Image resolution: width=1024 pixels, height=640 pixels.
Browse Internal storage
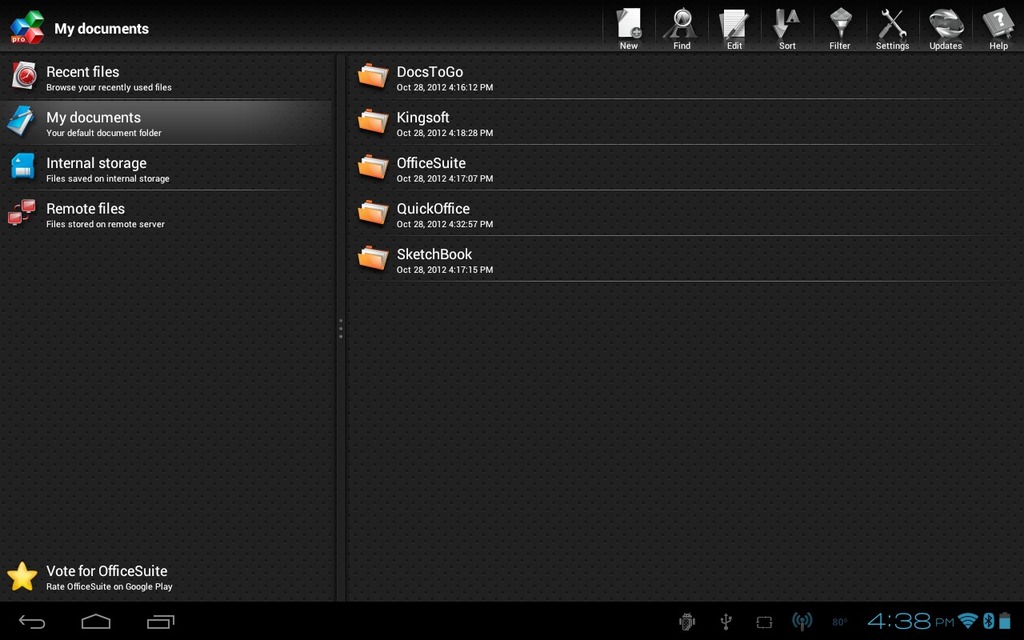pos(167,168)
